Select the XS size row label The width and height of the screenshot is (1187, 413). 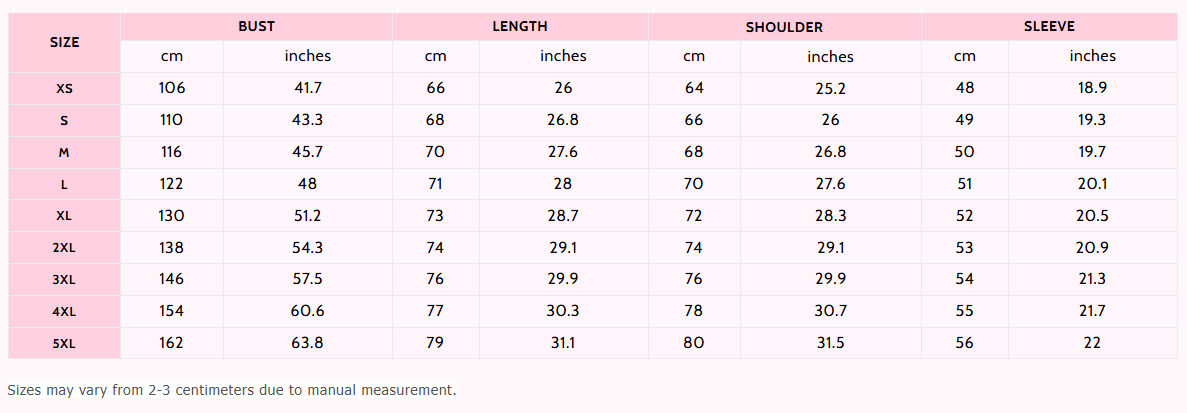point(64,88)
